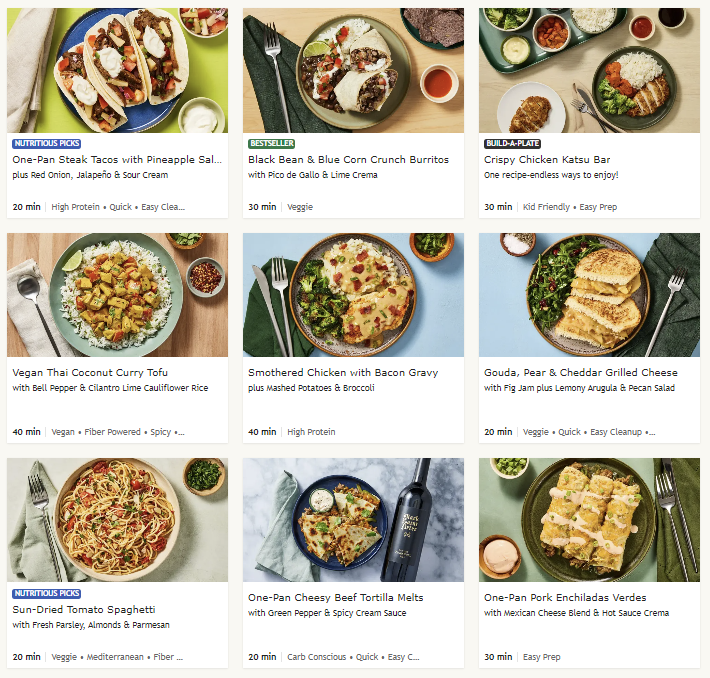Select the One-Pan Pork Enchiladas Verdes photo
Screen dimensions: 710x678
(589, 520)
